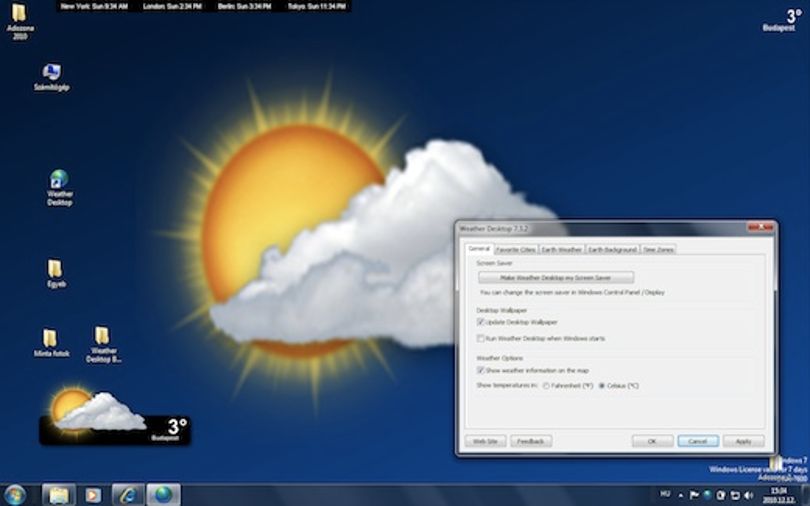Image resolution: width=810 pixels, height=506 pixels.
Task: Open the Earth Weather tab
Action: pyautogui.click(x=562, y=249)
